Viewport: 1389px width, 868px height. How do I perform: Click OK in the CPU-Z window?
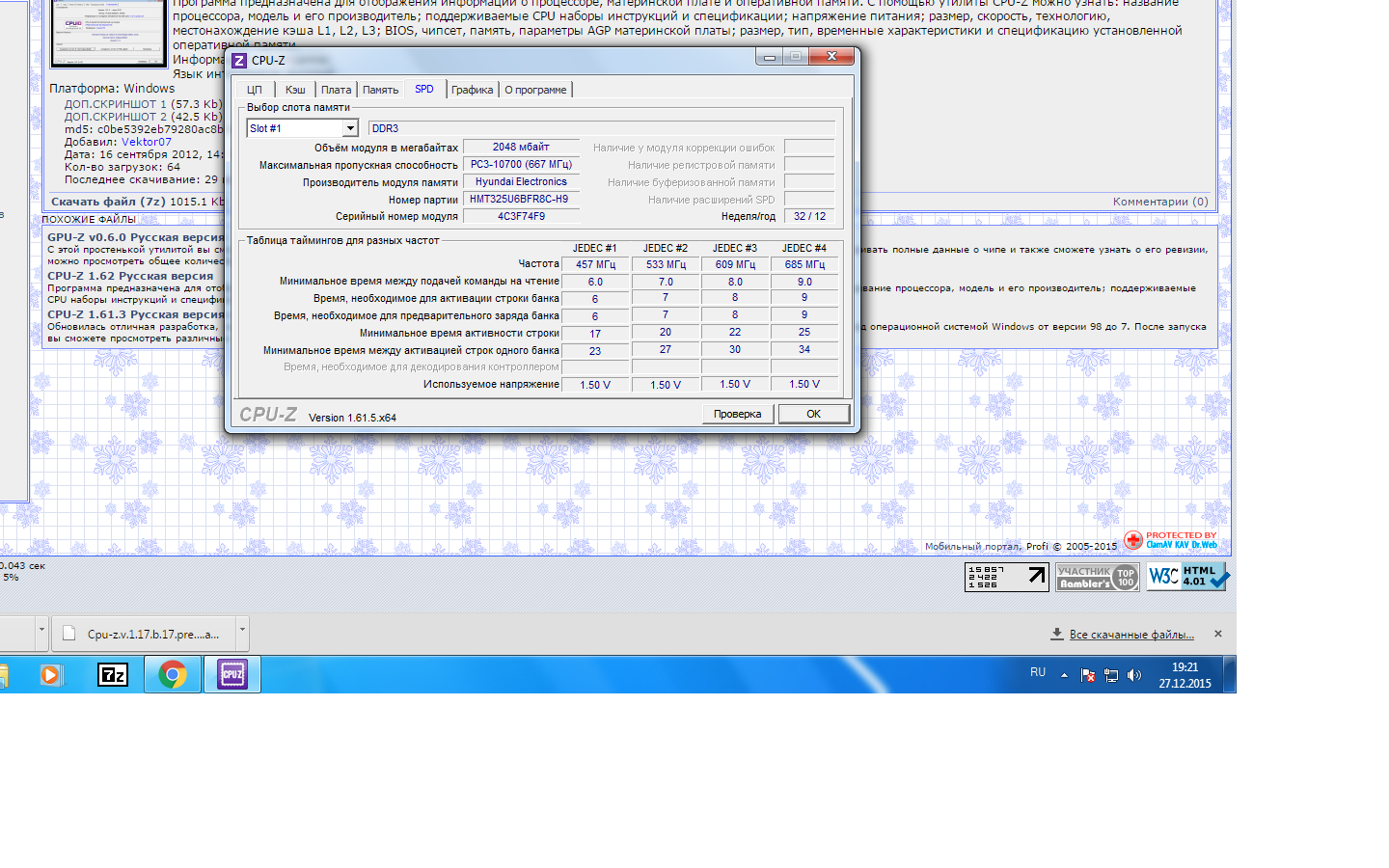coord(813,414)
